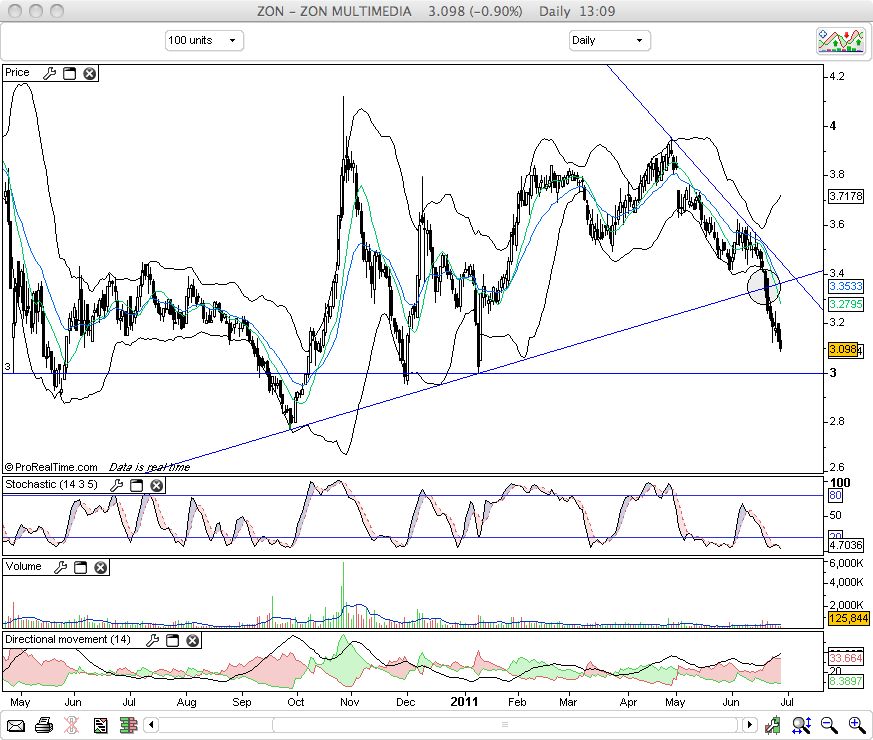
Task: Open Directional movement settings wrench
Action: coord(153,640)
